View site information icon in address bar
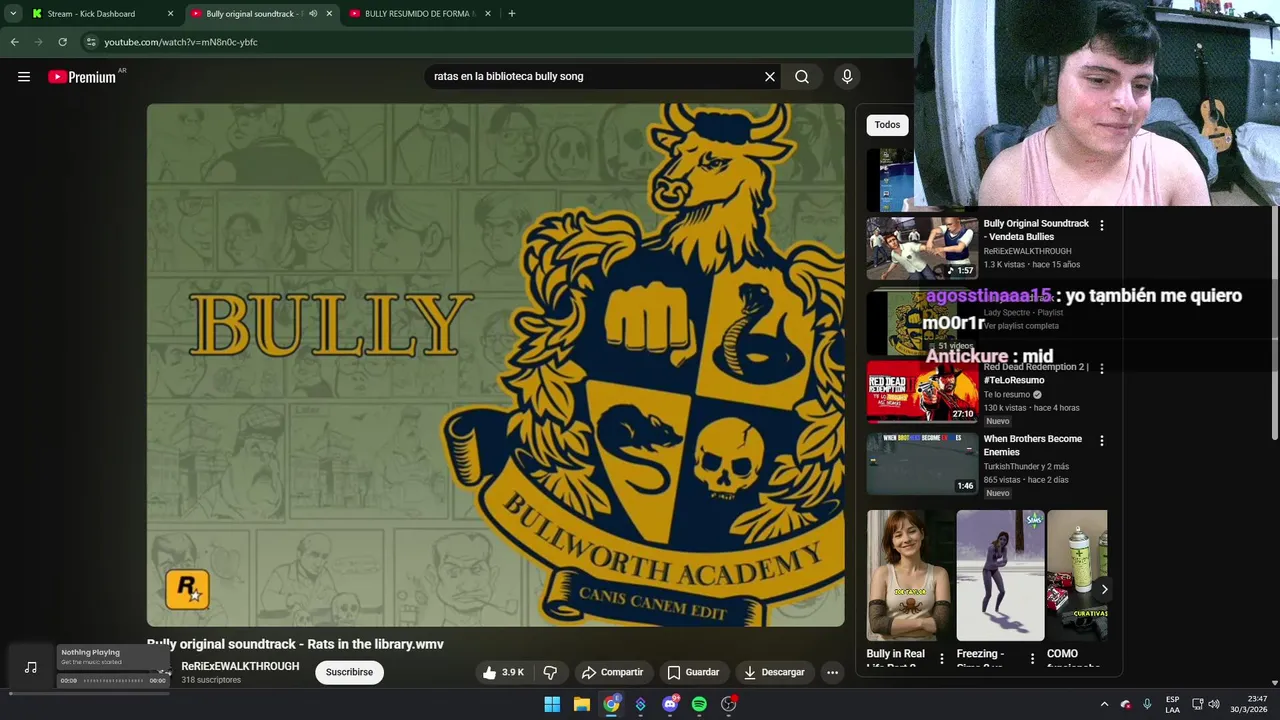Screen dimensions: 1280x720 (91, 42)
